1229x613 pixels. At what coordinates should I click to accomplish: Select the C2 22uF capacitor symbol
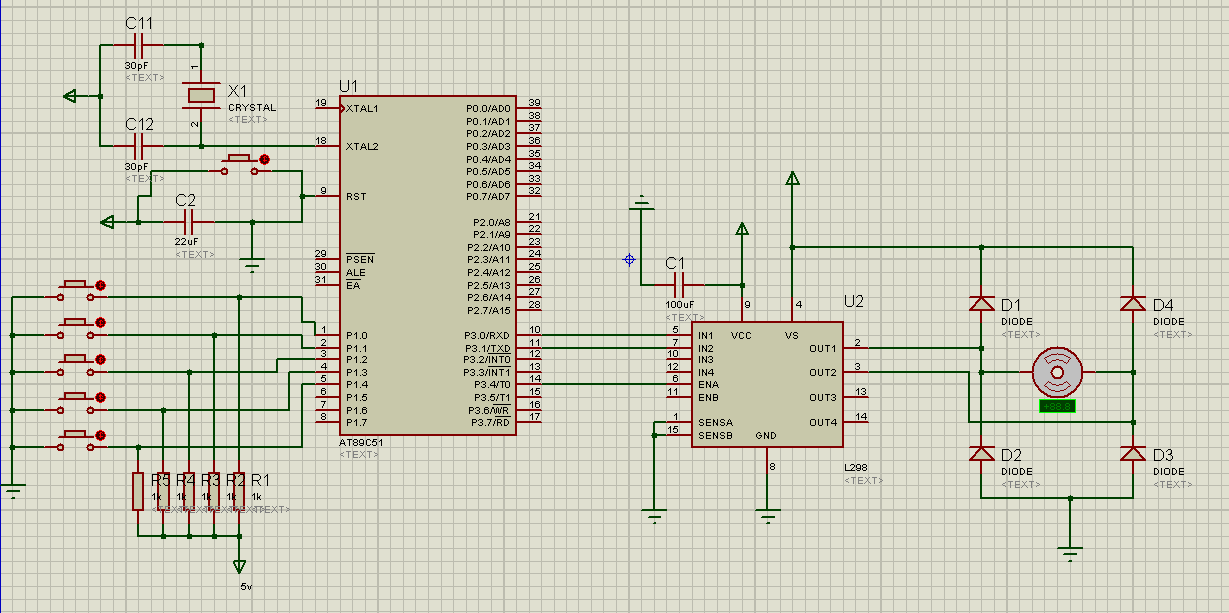pyautogui.click(x=187, y=222)
